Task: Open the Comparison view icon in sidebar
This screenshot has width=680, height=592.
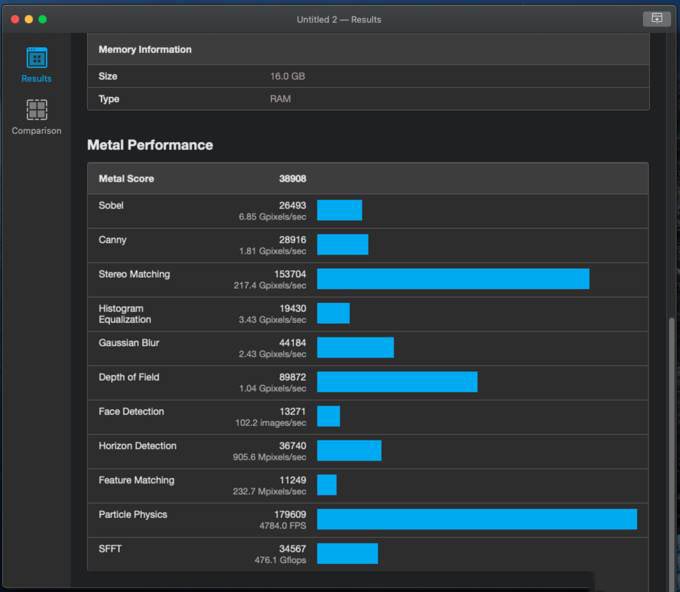Action: [37, 109]
